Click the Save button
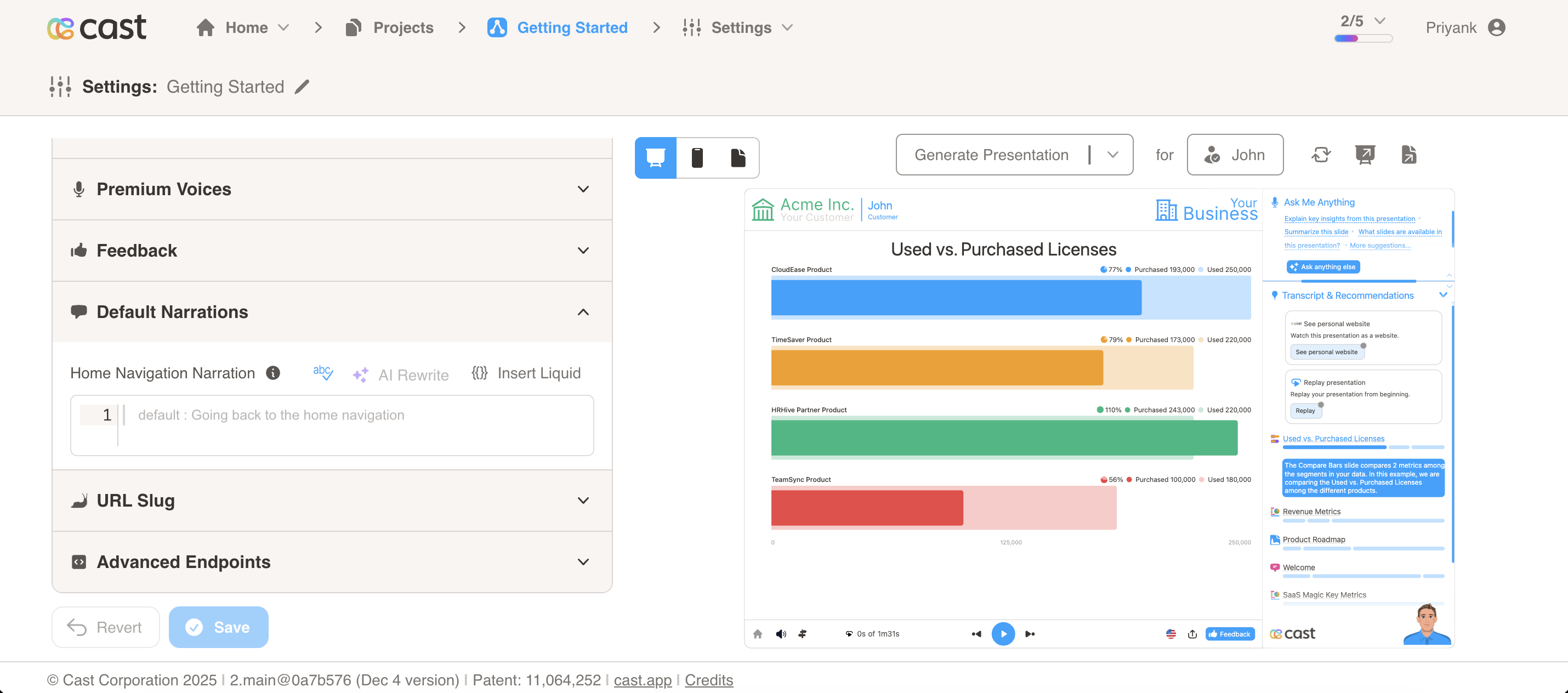This screenshot has height=693, width=1568. 219,627
